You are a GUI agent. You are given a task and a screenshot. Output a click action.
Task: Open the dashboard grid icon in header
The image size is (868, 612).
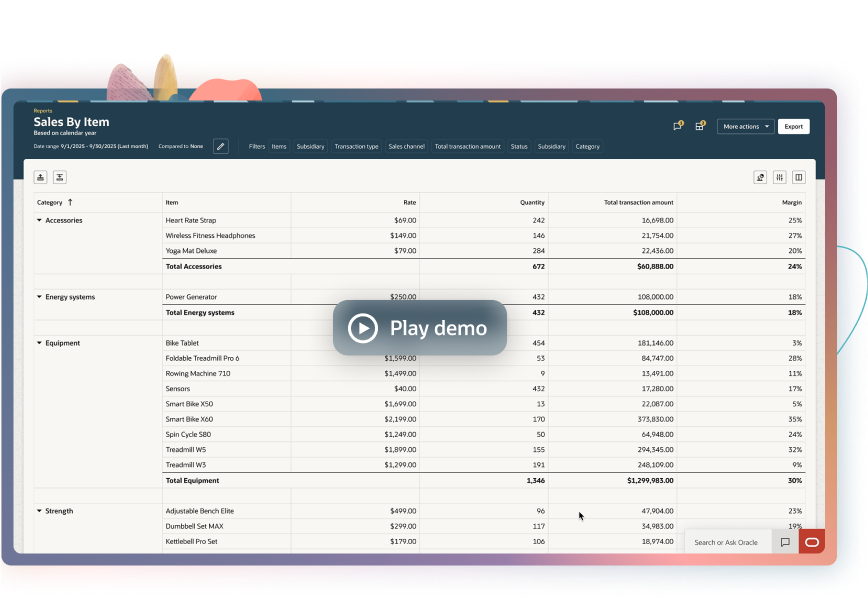point(700,126)
